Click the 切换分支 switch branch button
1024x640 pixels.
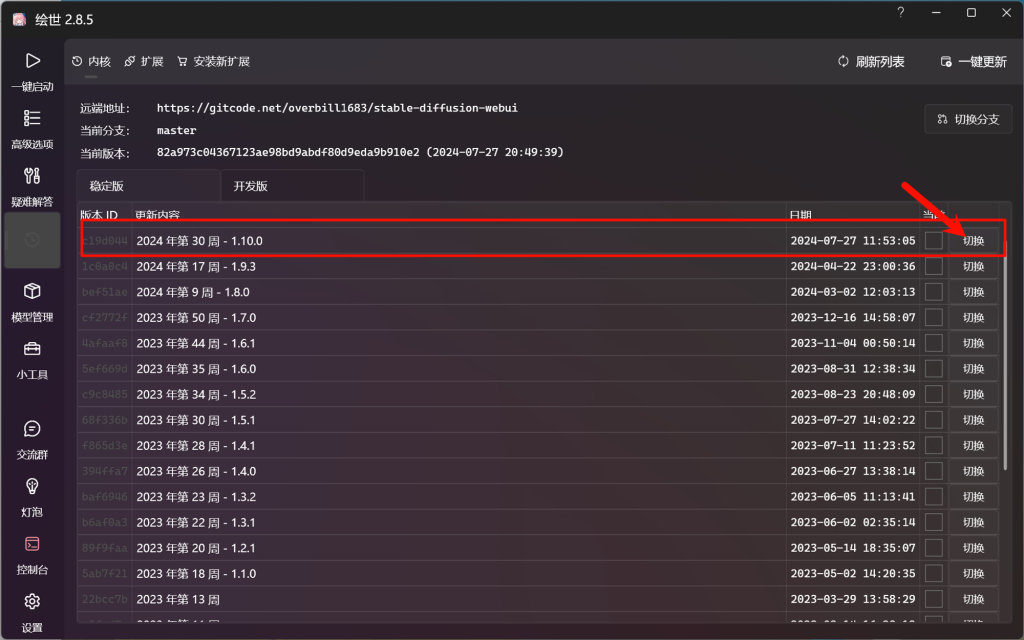click(x=968, y=119)
